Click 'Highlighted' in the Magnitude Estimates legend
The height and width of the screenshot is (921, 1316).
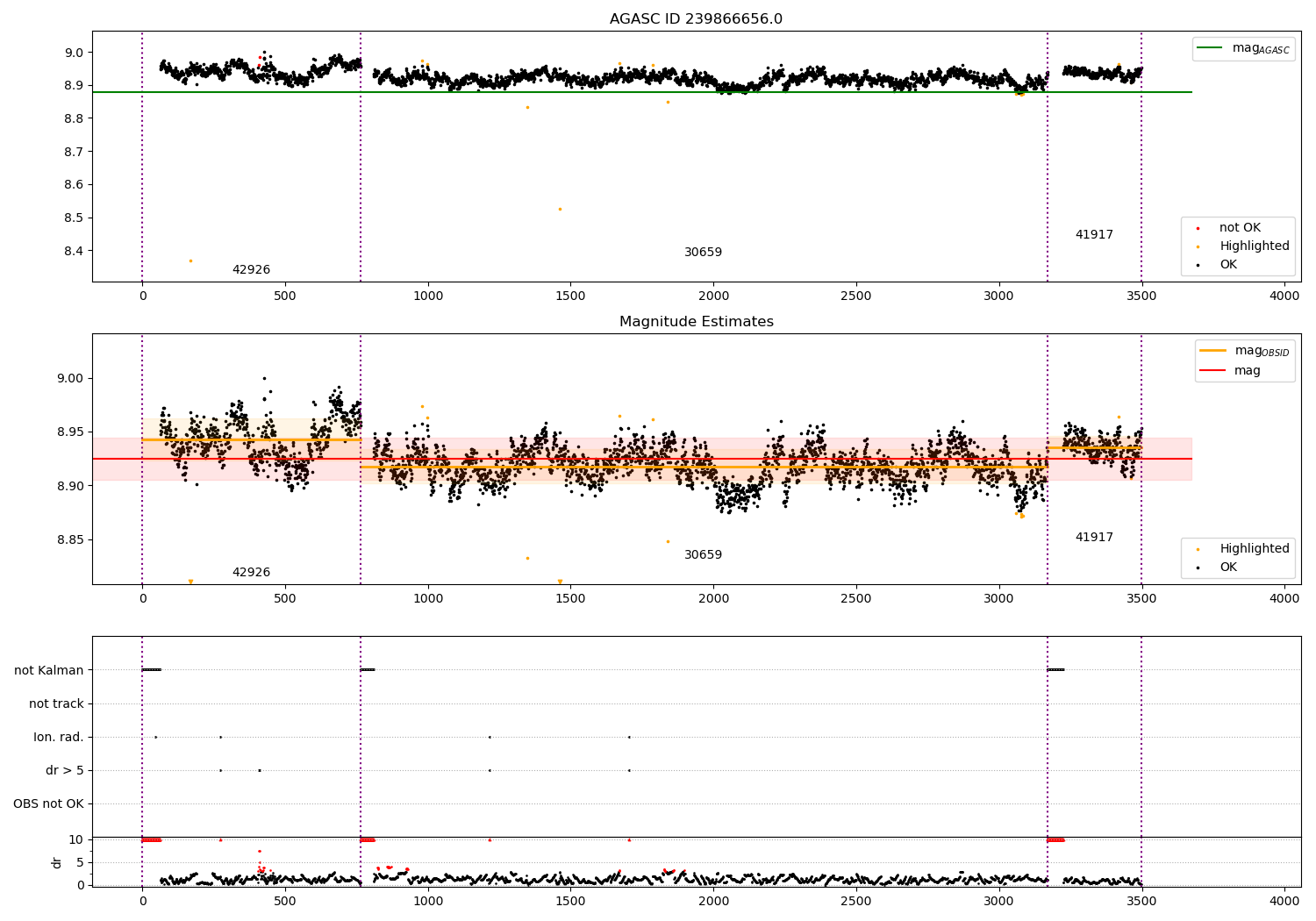pos(1255,549)
